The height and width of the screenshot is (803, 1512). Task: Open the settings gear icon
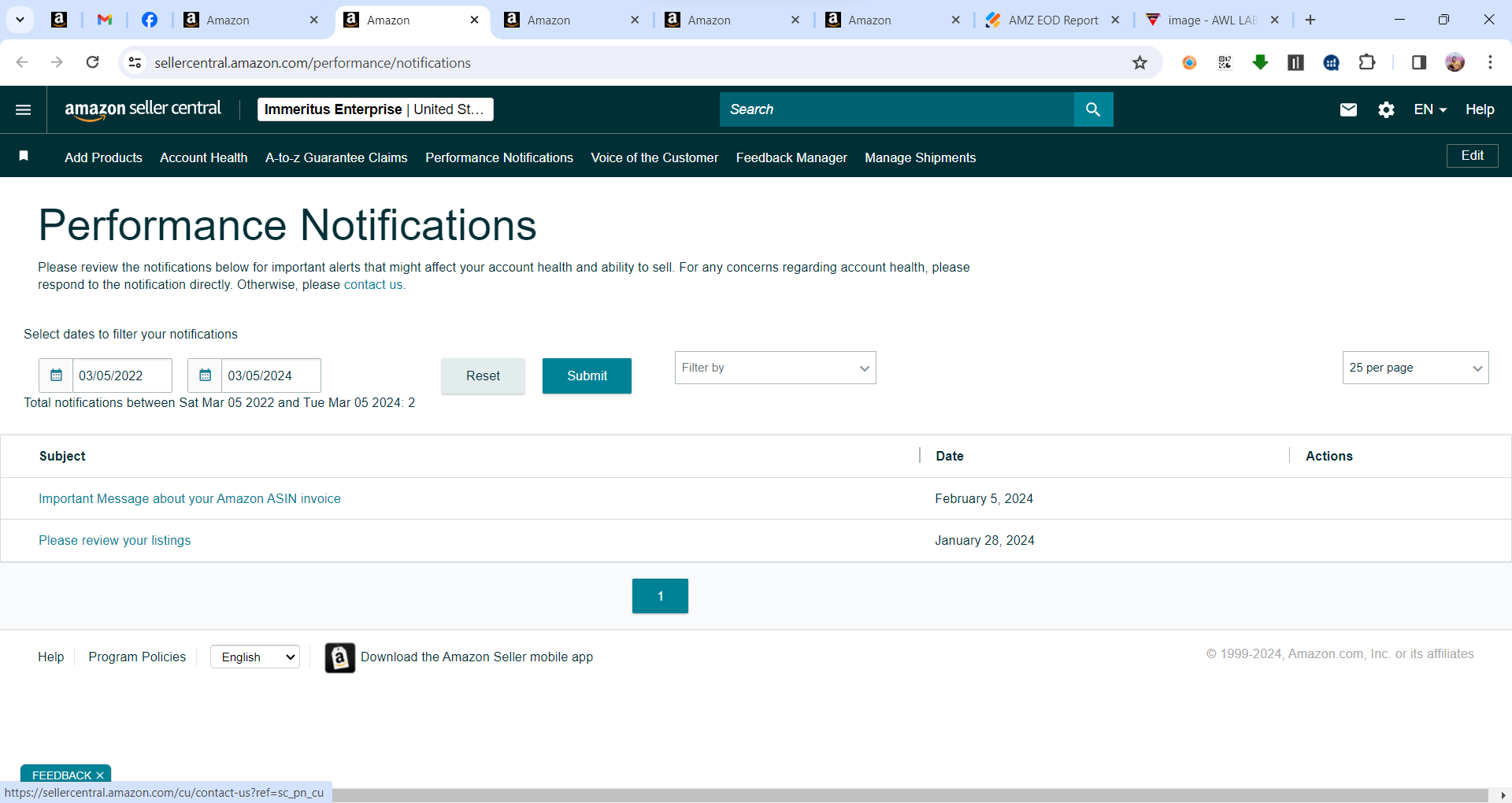click(1386, 109)
